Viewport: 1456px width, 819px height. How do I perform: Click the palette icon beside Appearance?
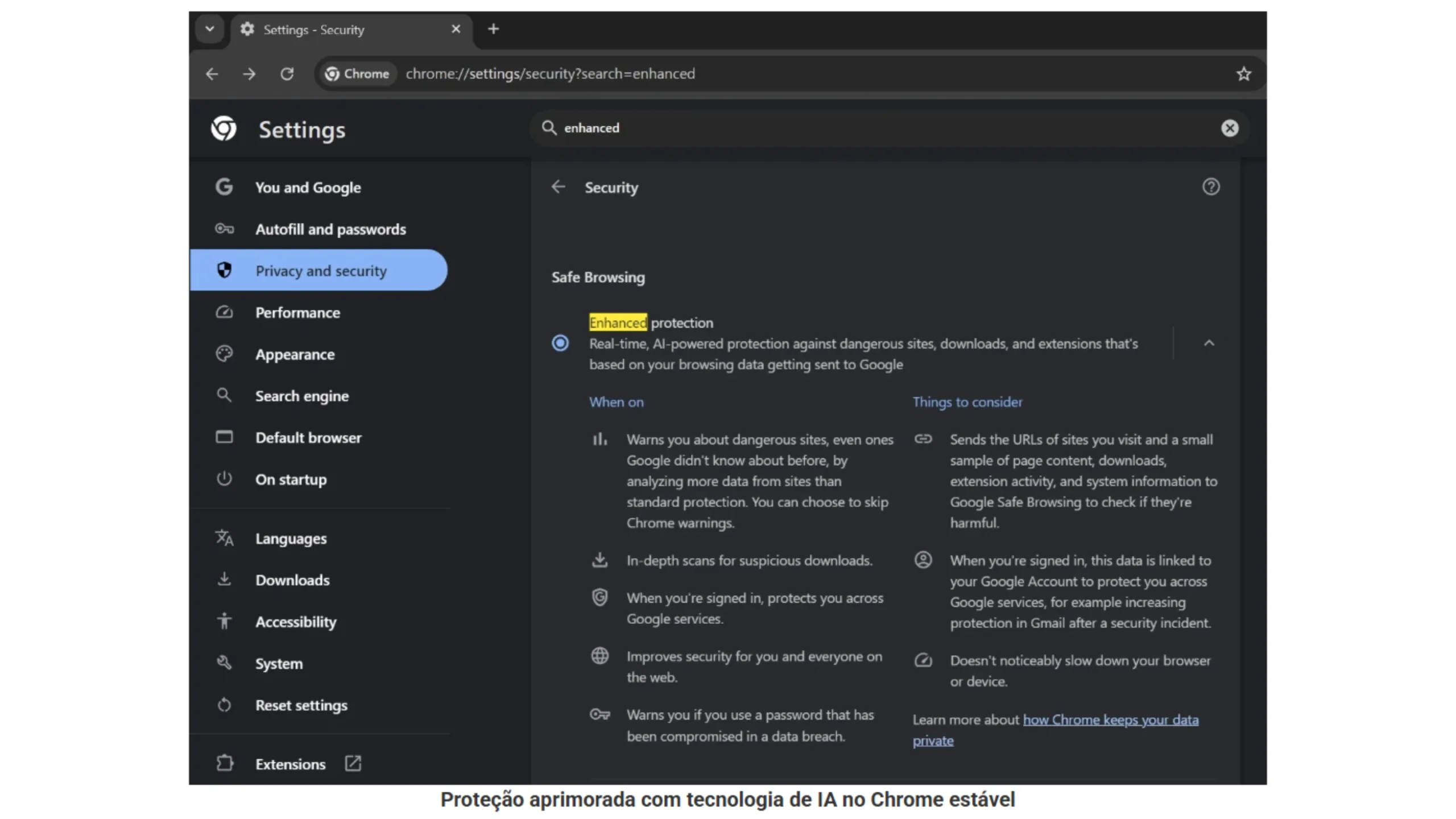pyautogui.click(x=224, y=354)
